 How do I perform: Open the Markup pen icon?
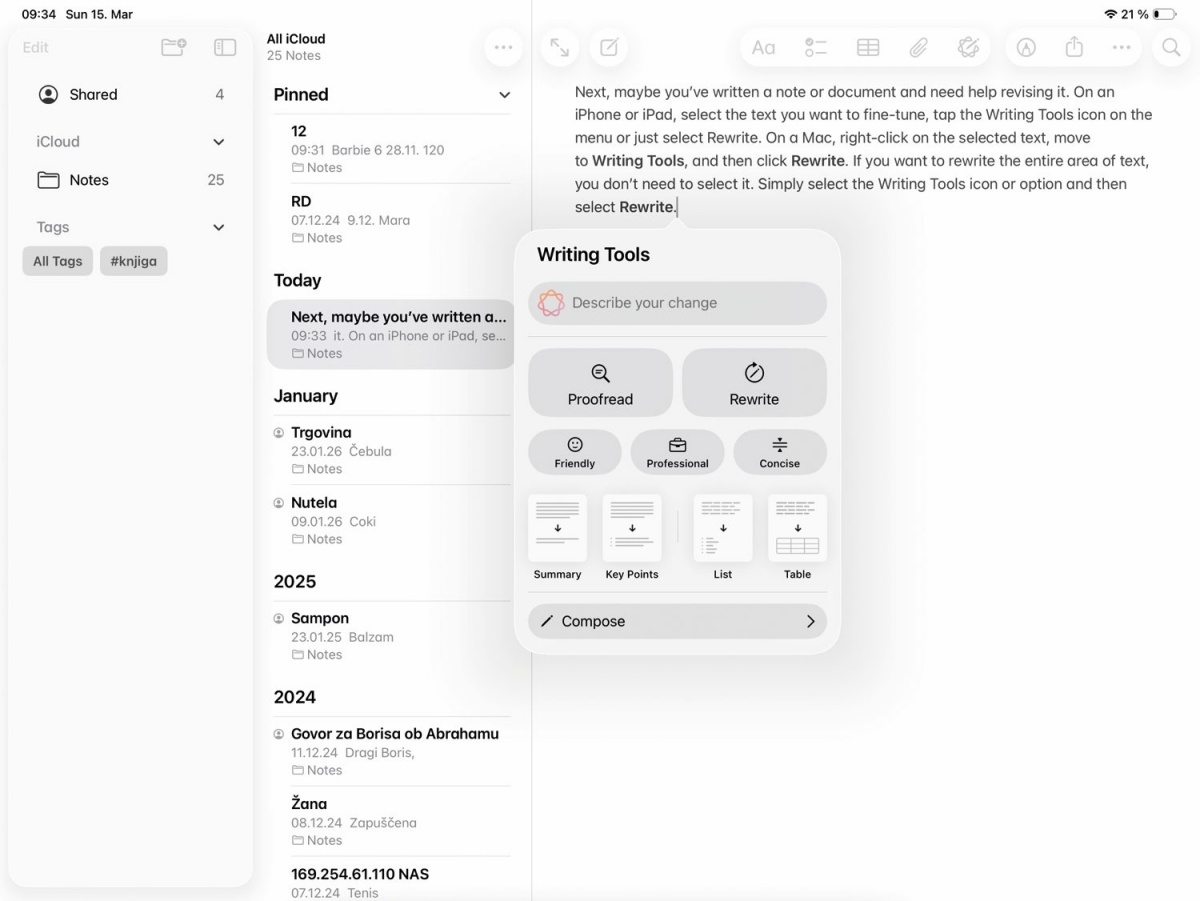(x=1026, y=47)
